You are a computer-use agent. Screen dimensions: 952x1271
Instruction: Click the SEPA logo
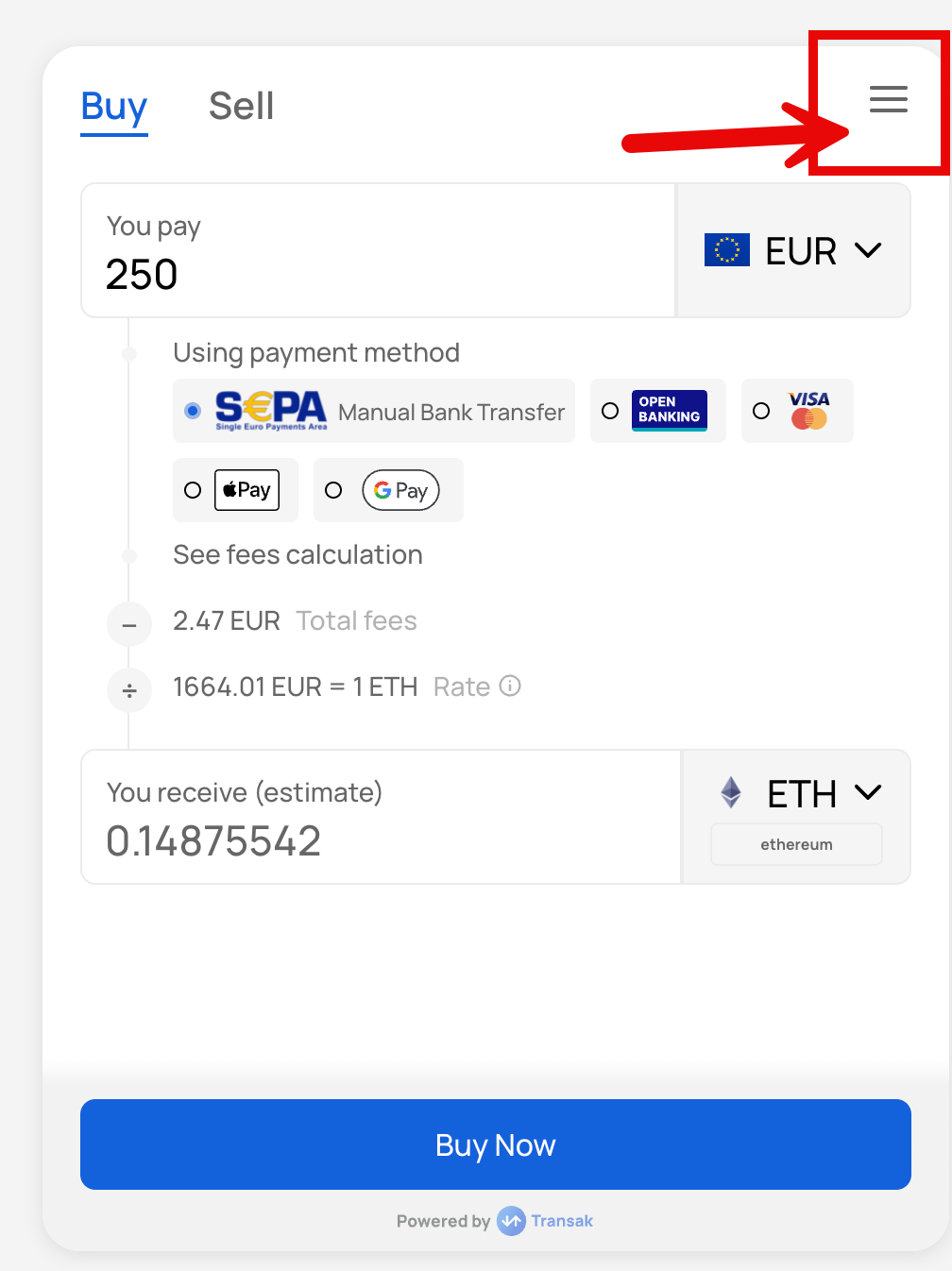[x=270, y=411]
